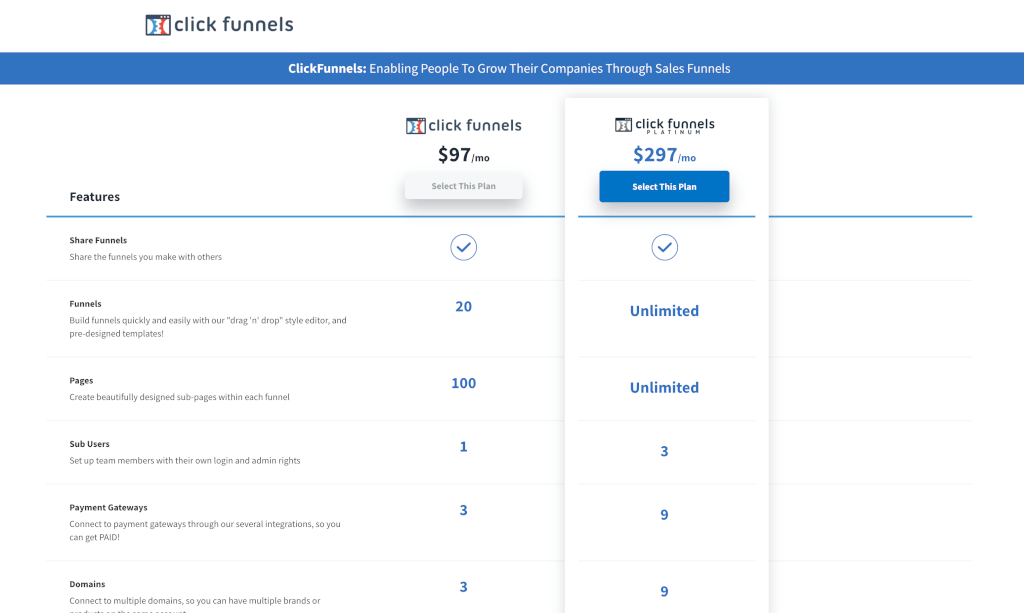
Task: Click the '100' pages value
Action: pyautogui.click(x=464, y=383)
